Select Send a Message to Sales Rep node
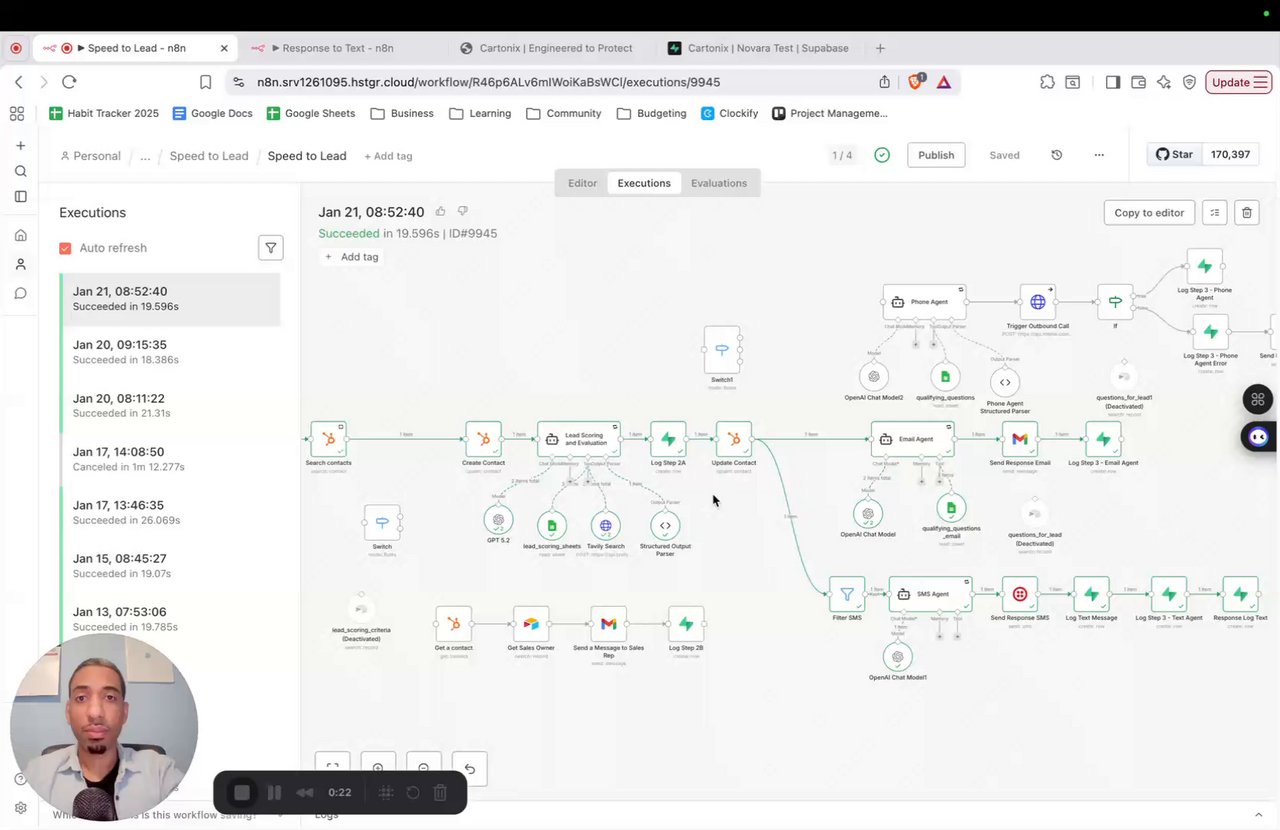This screenshot has height=830, width=1280. pos(608,624)
